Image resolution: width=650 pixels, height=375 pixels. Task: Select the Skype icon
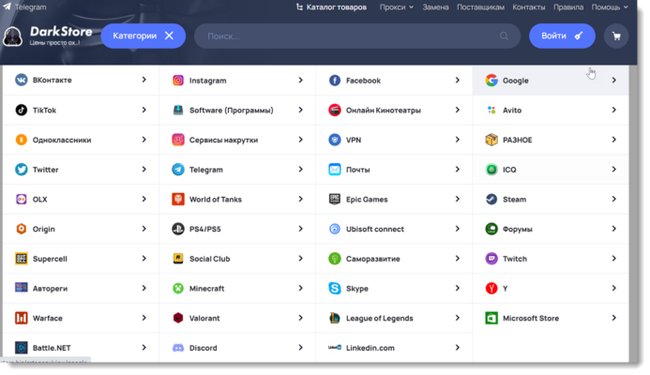tap(335, 288)
